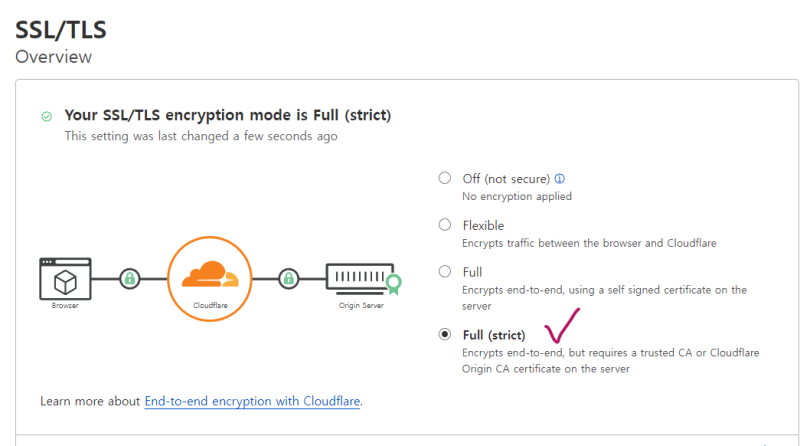
Task: Click the Origin Server rack icon
Action: [x=357, y=277]
